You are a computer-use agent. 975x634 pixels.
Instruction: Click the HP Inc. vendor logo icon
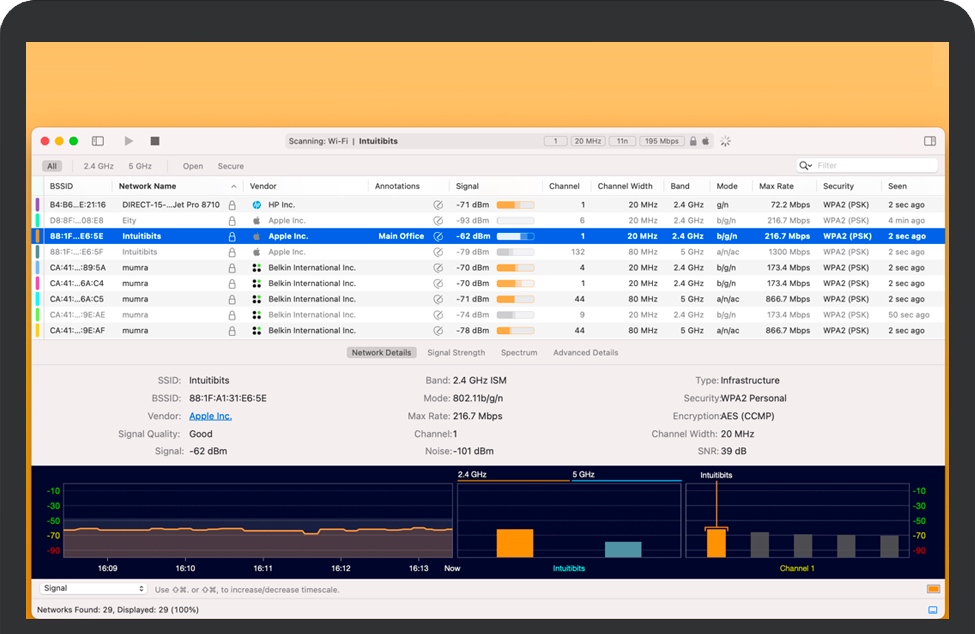(257, 205)
